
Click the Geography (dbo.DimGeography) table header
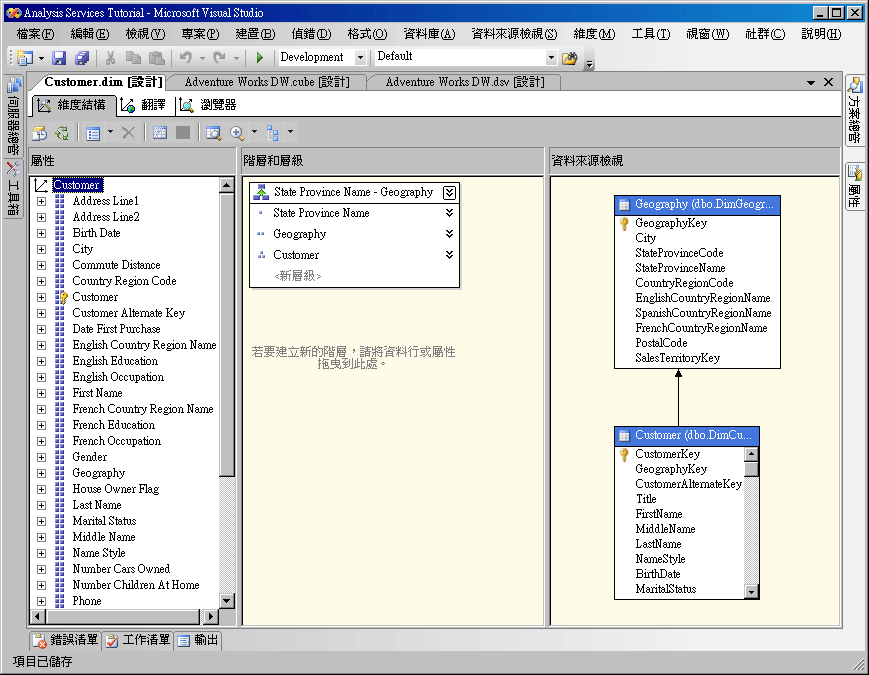697,204
